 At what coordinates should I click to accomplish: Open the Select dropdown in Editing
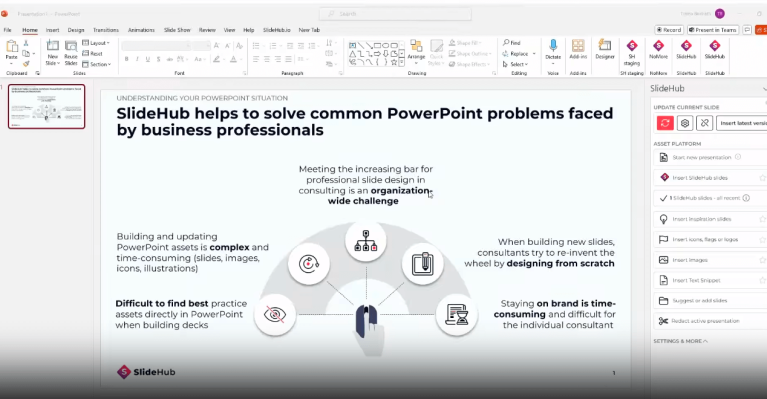pos(516,64)
